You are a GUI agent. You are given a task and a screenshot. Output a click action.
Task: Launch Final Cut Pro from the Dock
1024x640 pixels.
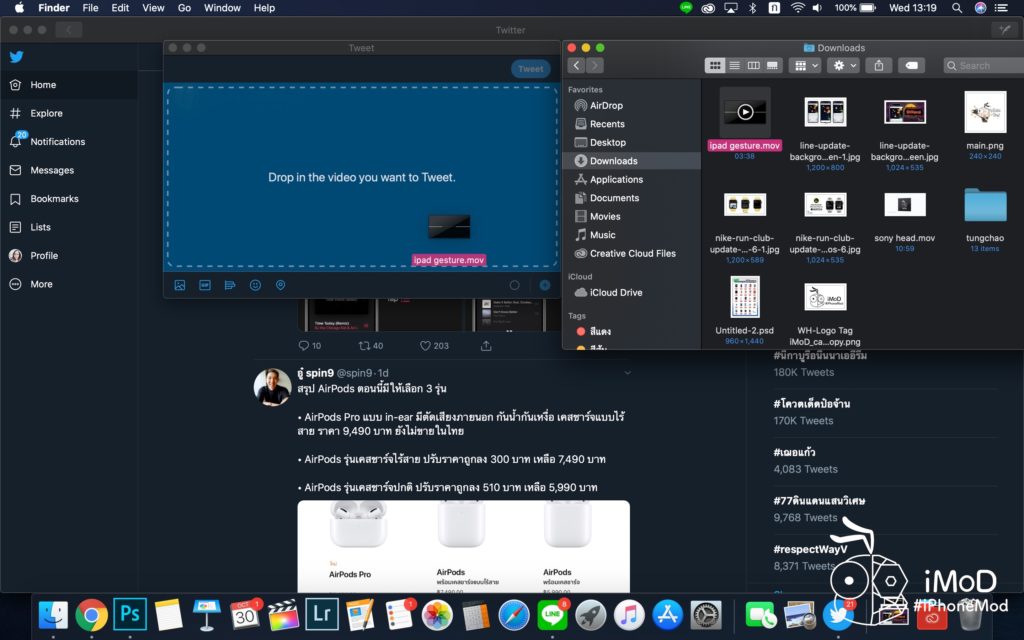coord(283,615)
